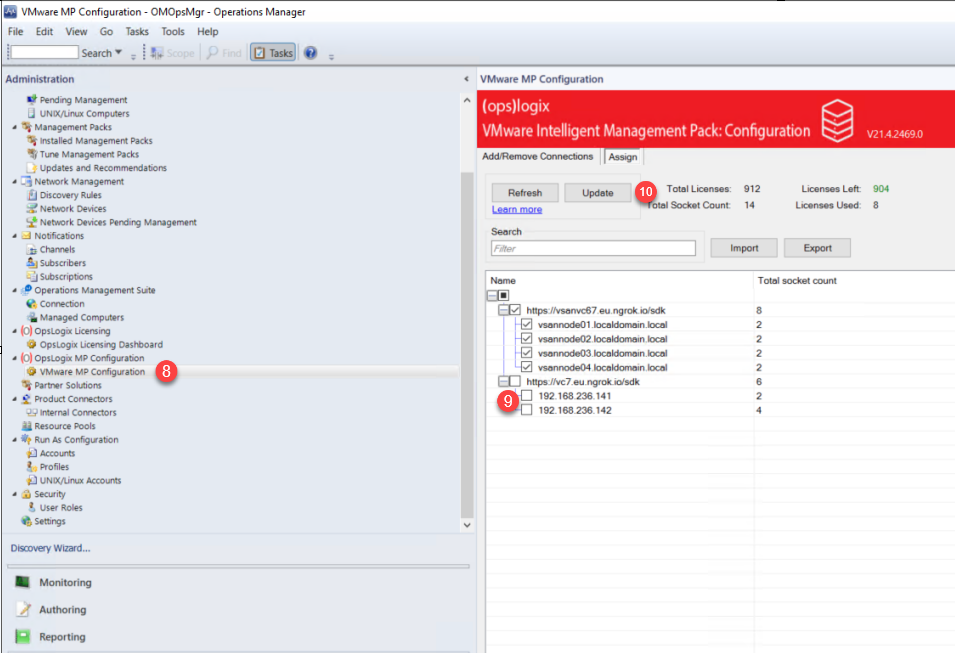955x653 pixels.
Task: Click the Refresh button
Action: click(x=525, y=192)
